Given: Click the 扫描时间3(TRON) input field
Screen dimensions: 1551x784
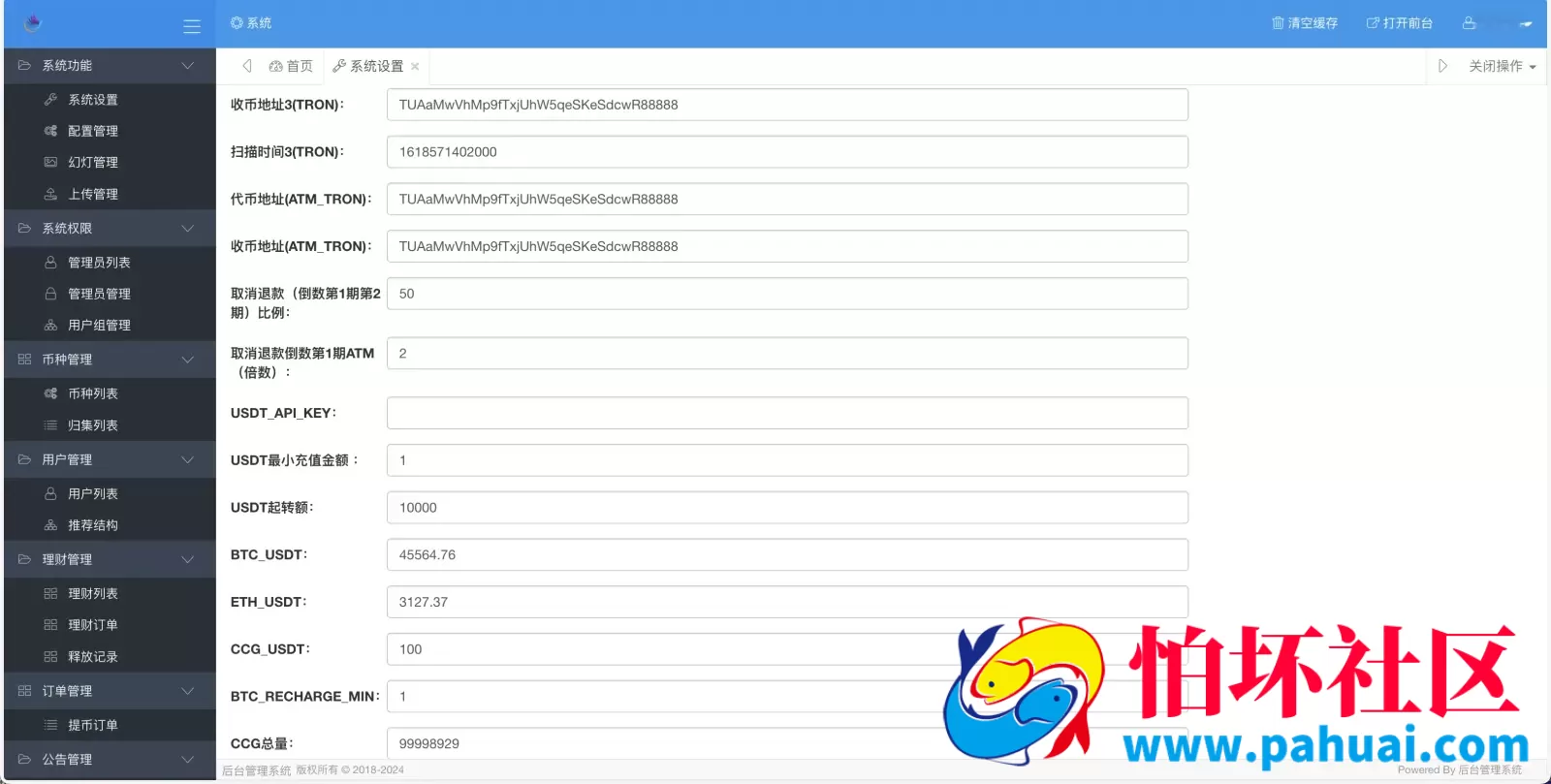Looking at the screenshot, I should click(787, 152).
